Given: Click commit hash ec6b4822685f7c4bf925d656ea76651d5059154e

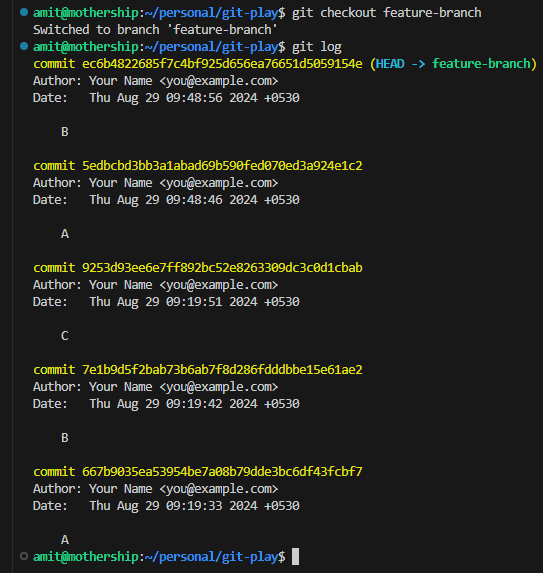Looking at the screenshot, I should click(x=222, y=64).
